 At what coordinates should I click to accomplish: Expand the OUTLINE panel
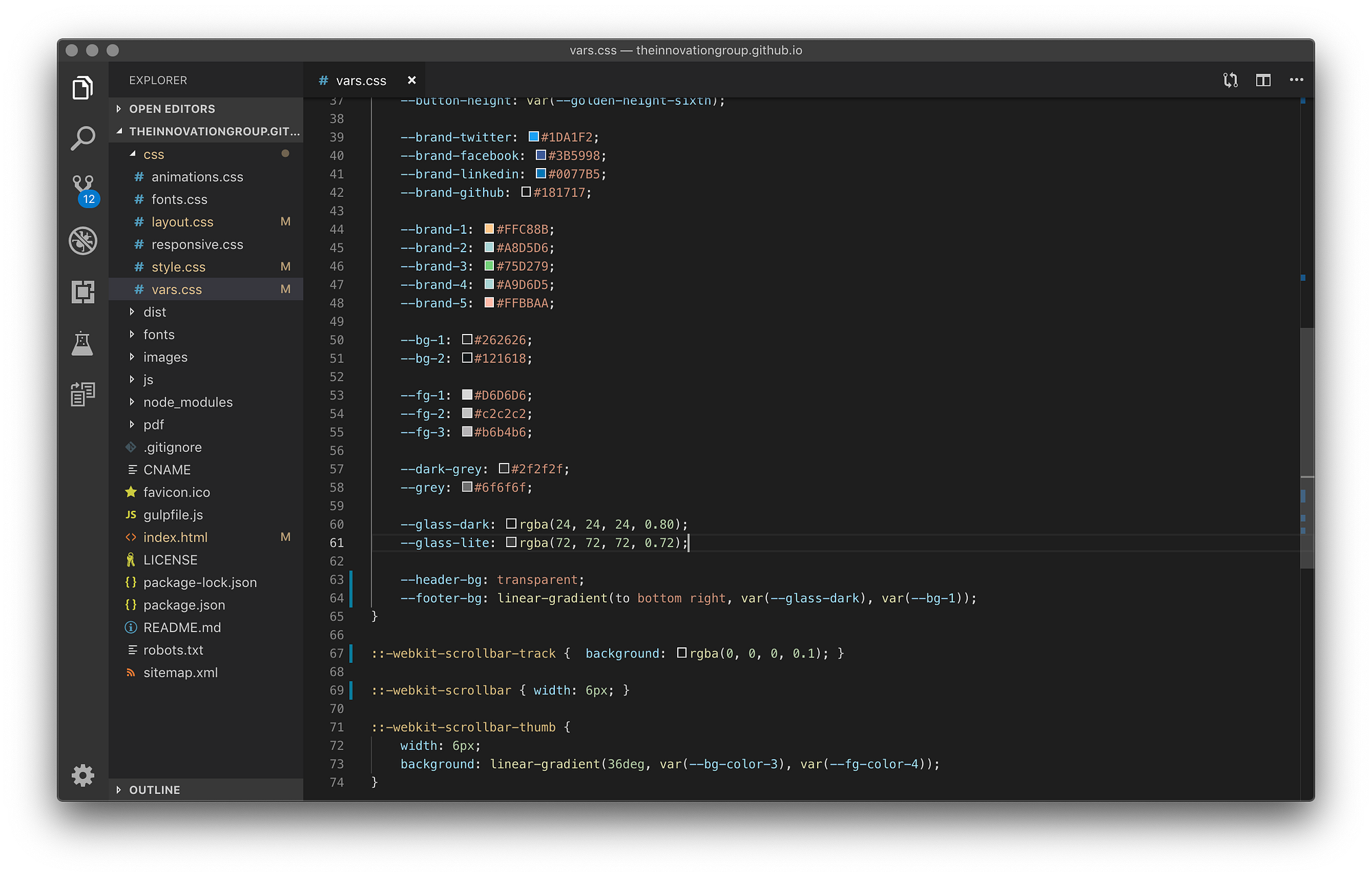point(154,790)
